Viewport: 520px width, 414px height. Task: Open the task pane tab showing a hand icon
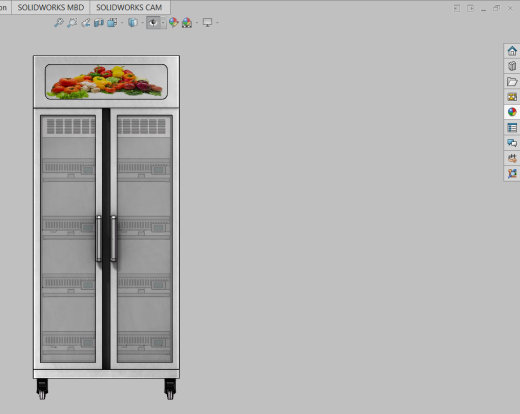[x=512, y=158]
